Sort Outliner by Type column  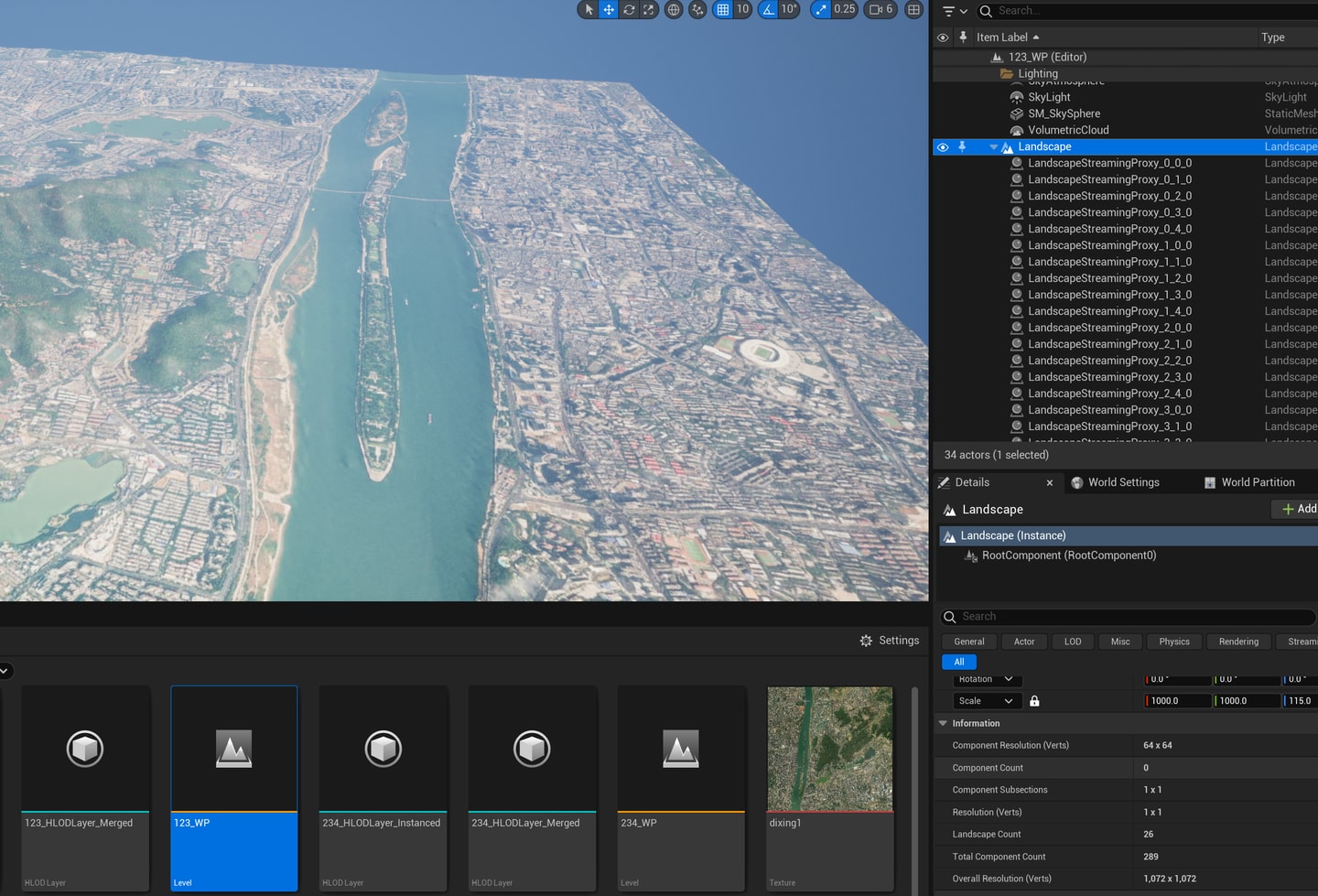tap(1273, 38)
